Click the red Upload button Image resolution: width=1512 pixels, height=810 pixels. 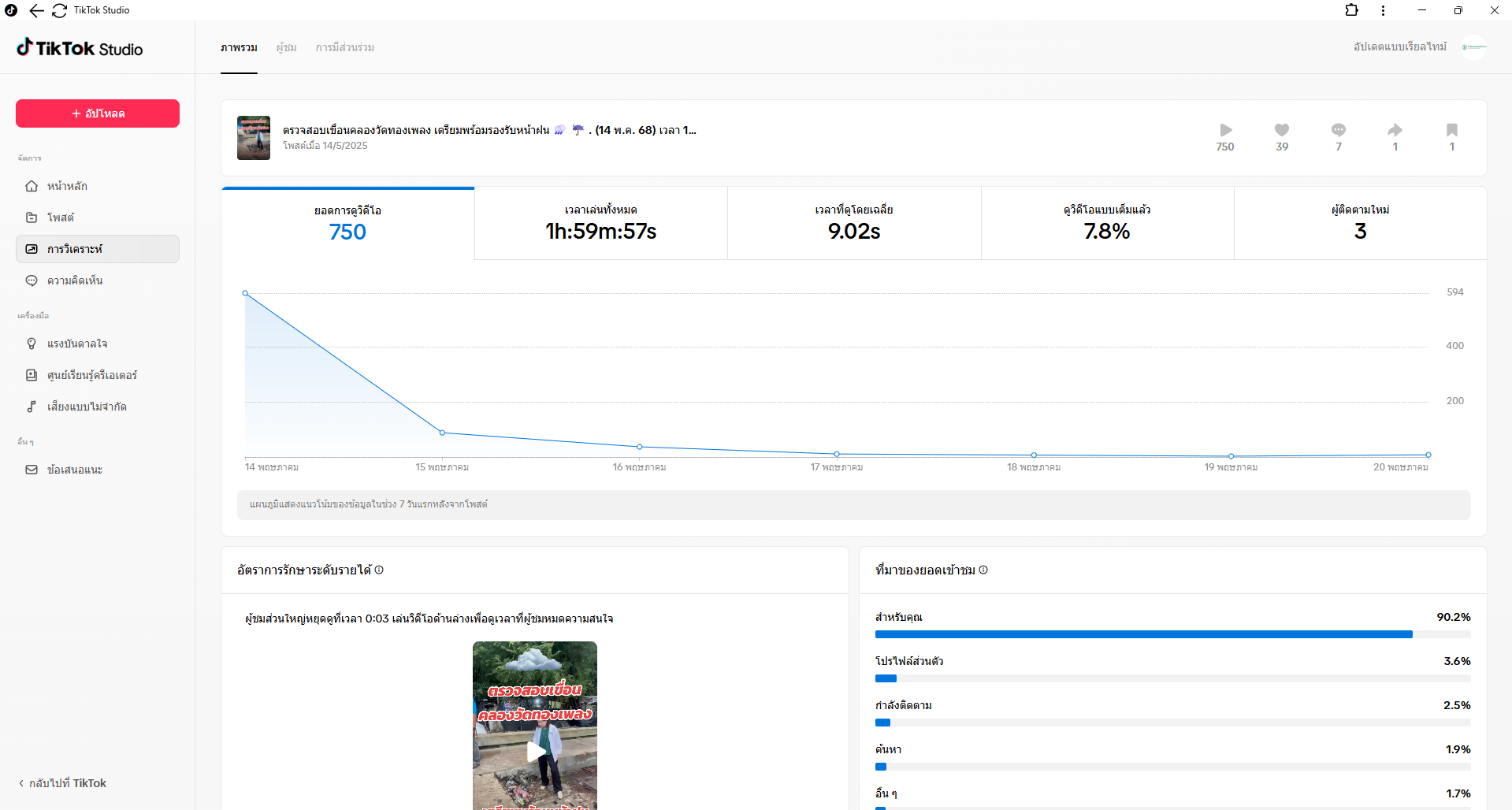pyautogui.click(x=98, y=113)
